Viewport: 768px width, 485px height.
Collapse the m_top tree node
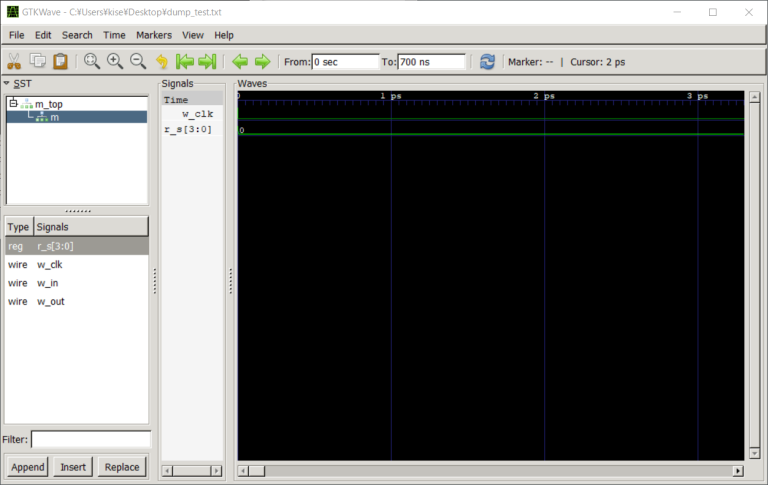pyautogui.click(x=12, y=103)
